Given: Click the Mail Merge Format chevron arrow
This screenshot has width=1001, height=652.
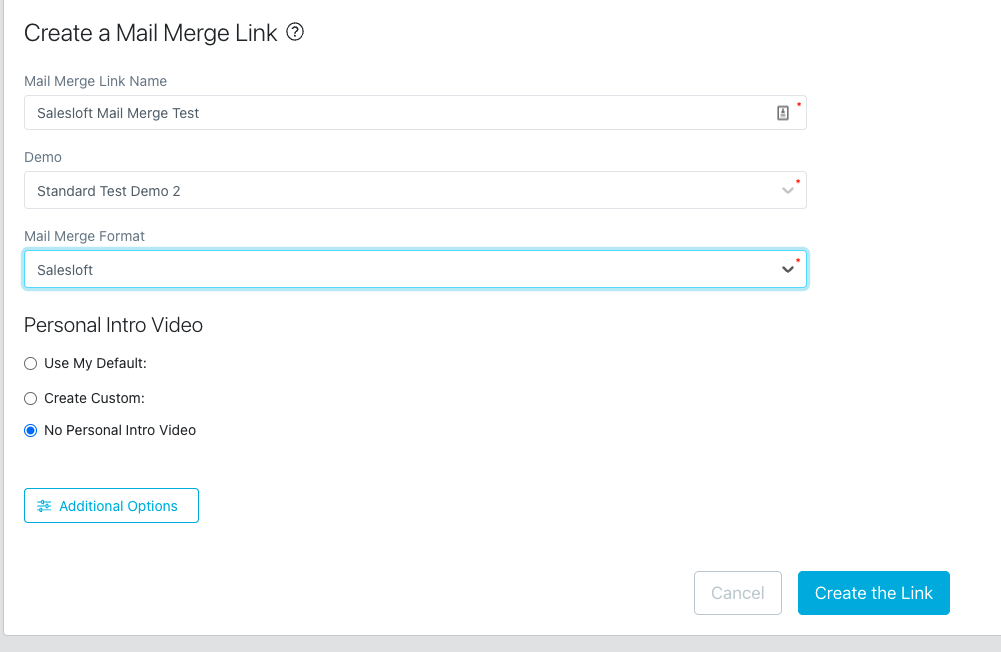Looking at the screenshot, I should (787, 269).
